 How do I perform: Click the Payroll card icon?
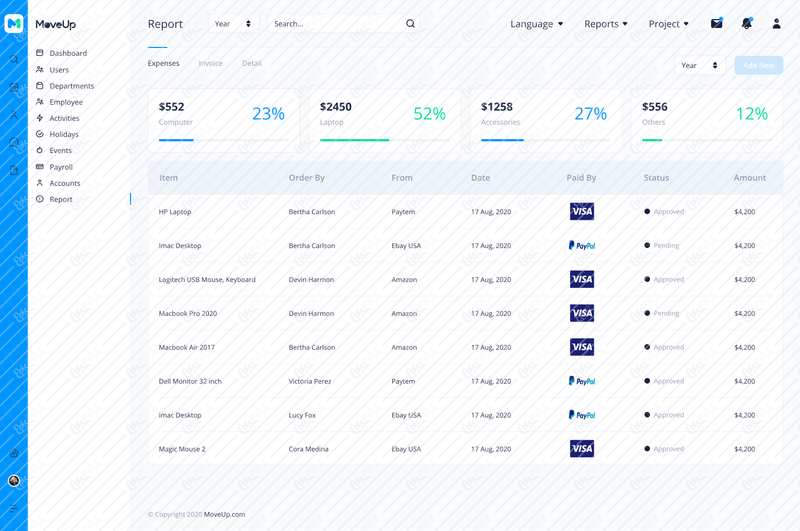pyautogui.click(x=40, y=167)
